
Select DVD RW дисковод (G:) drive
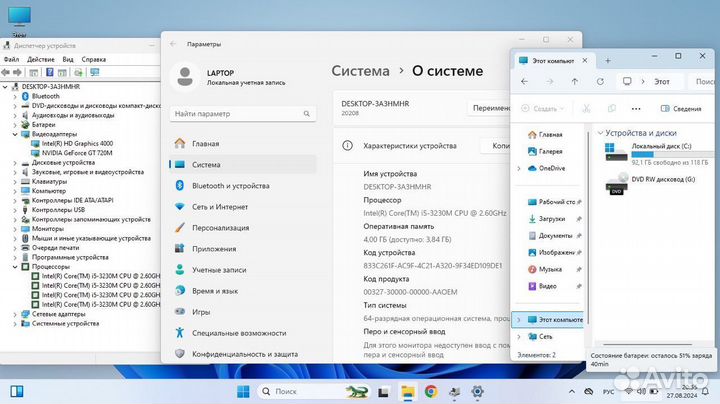coord(651,184)
